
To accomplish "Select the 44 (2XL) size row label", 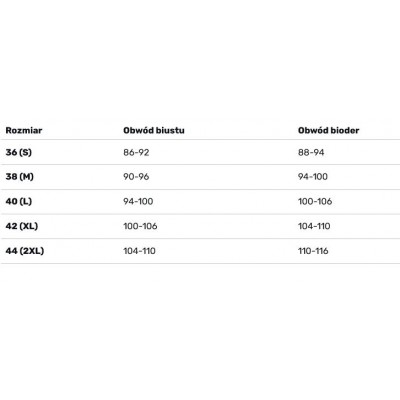I will (25, 251).
